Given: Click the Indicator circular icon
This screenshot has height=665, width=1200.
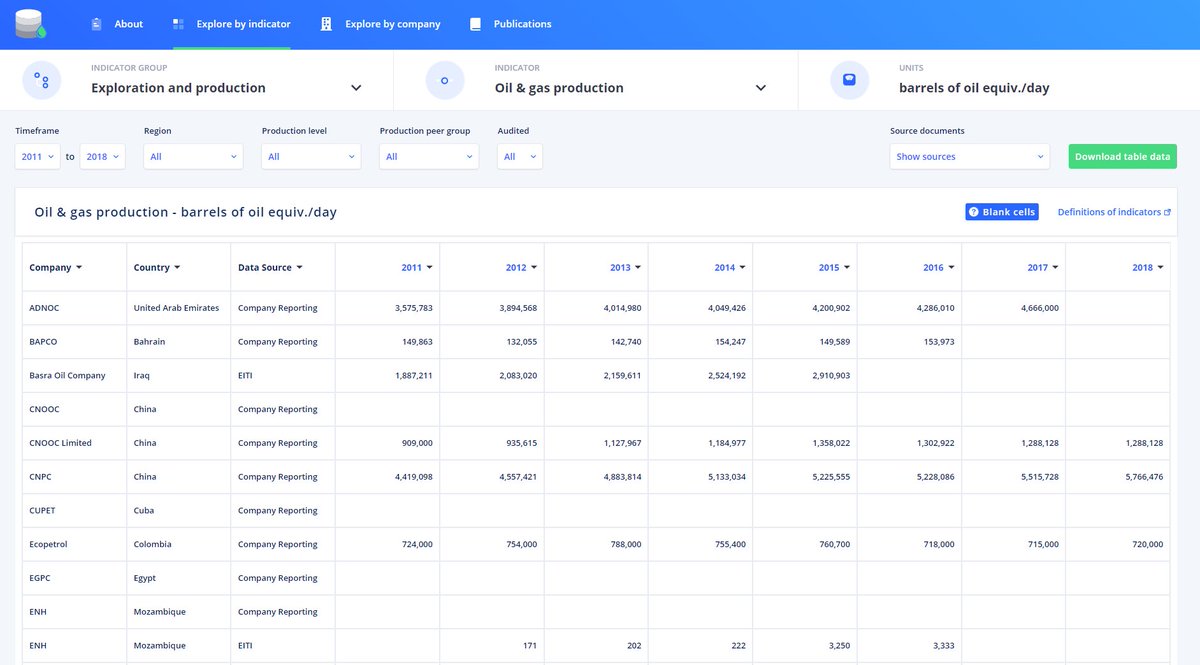Looking at the screenshot, I should pyautogui.click(x=445, y=80).
